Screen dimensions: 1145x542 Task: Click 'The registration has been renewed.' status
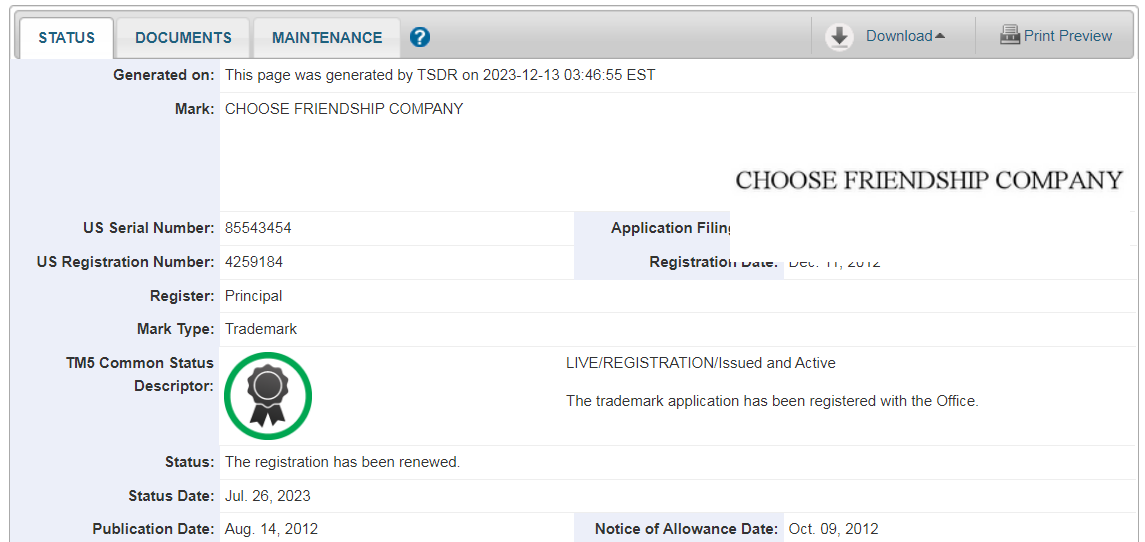pos(342,462)
